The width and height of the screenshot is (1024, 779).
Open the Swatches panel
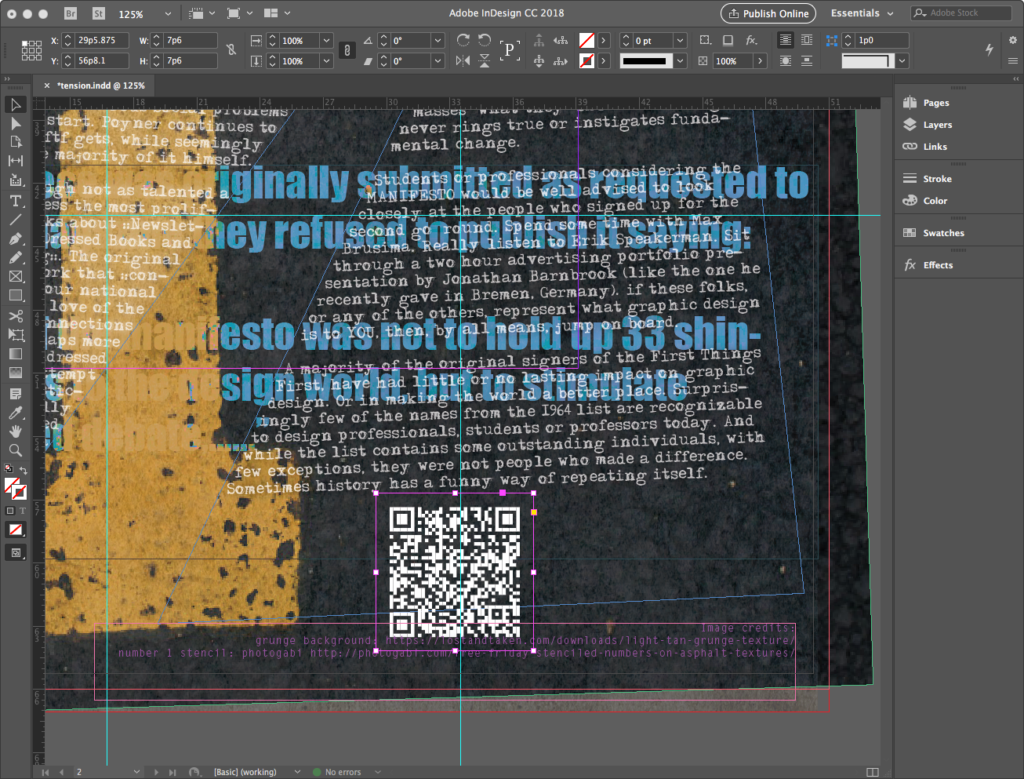[943, 233]
